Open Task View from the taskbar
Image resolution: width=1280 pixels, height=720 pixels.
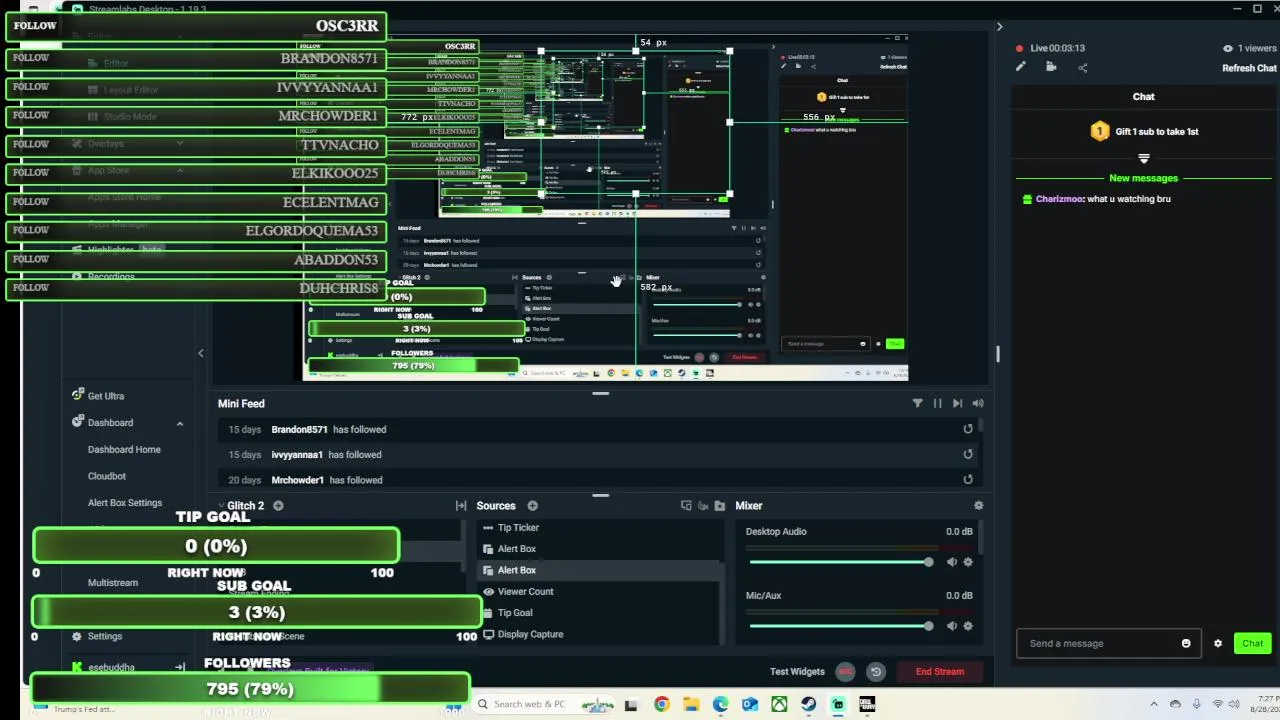point(631,704)
